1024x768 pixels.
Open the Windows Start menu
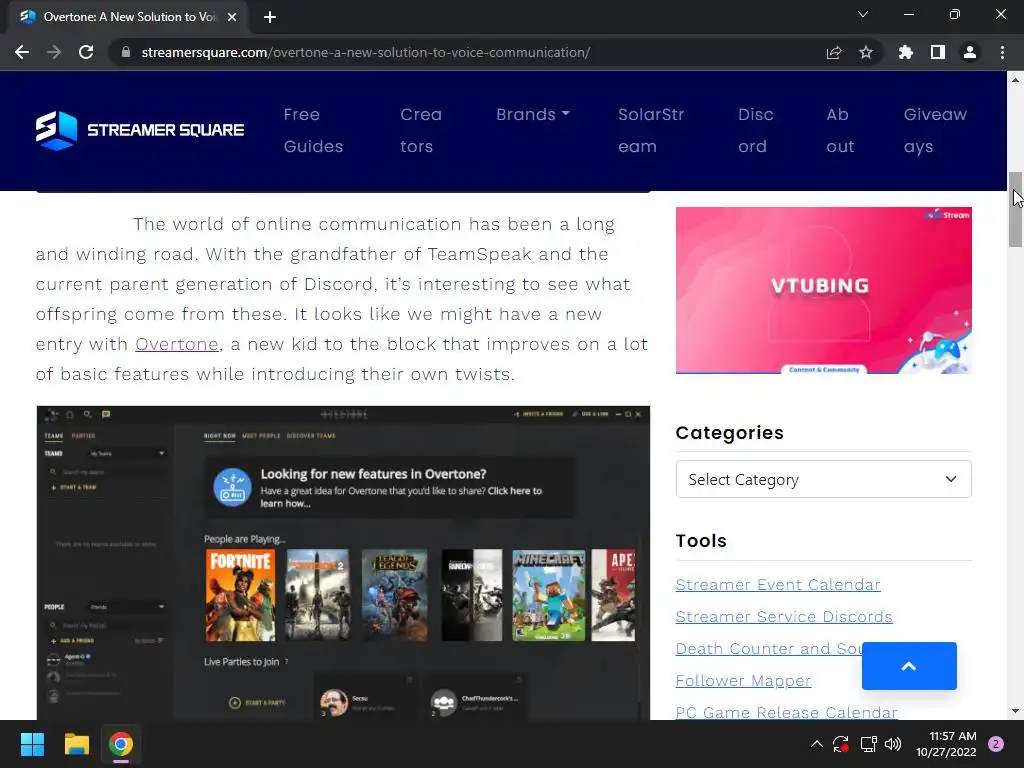[x=32, y=744]
